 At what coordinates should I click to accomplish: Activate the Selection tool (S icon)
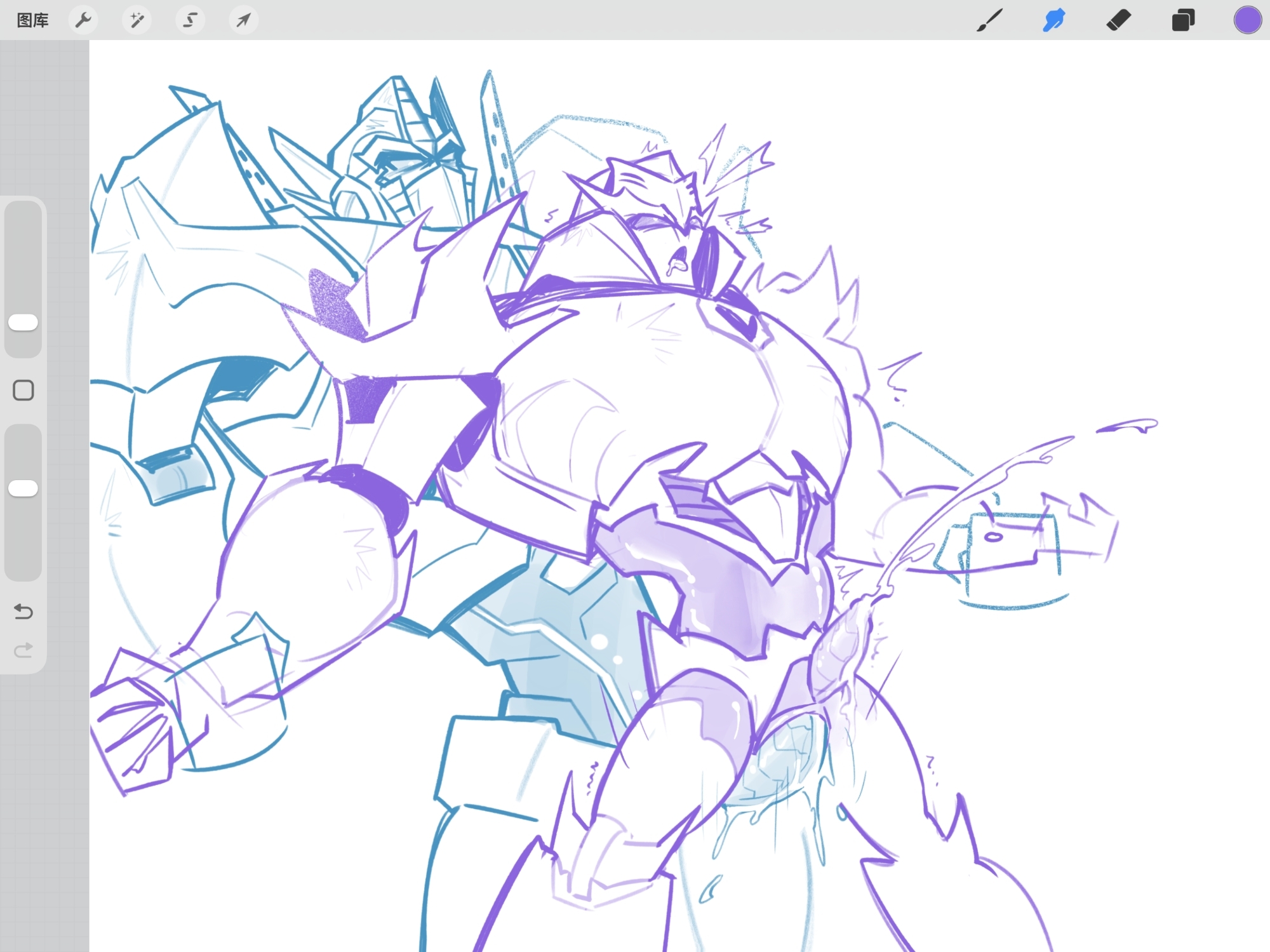coord(190,20)
